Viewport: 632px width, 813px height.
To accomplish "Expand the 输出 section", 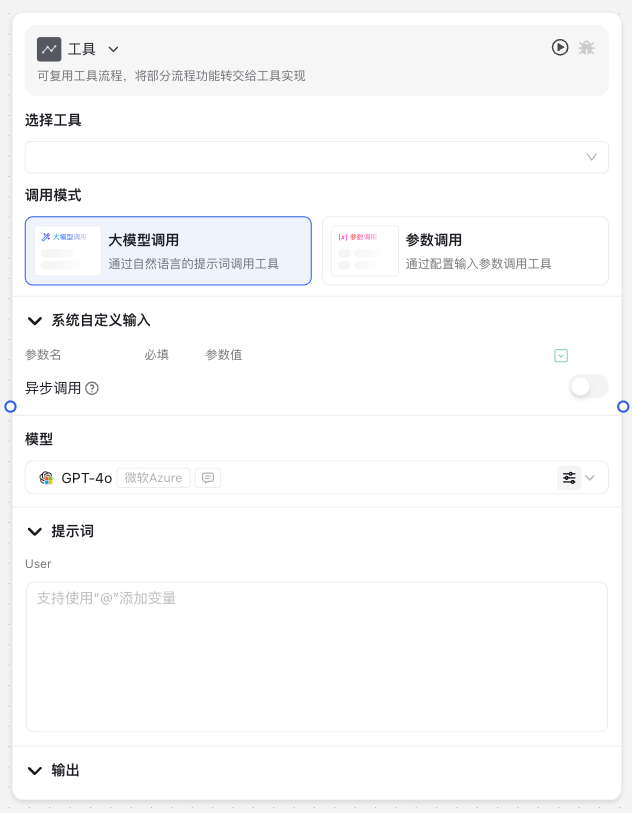I will pos(35,770).
